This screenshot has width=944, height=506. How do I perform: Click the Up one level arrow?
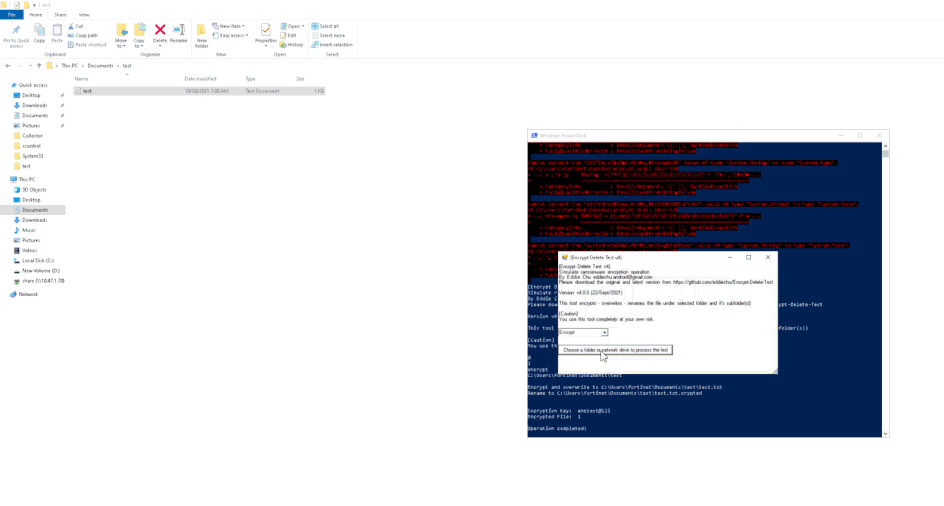point(39,66)
